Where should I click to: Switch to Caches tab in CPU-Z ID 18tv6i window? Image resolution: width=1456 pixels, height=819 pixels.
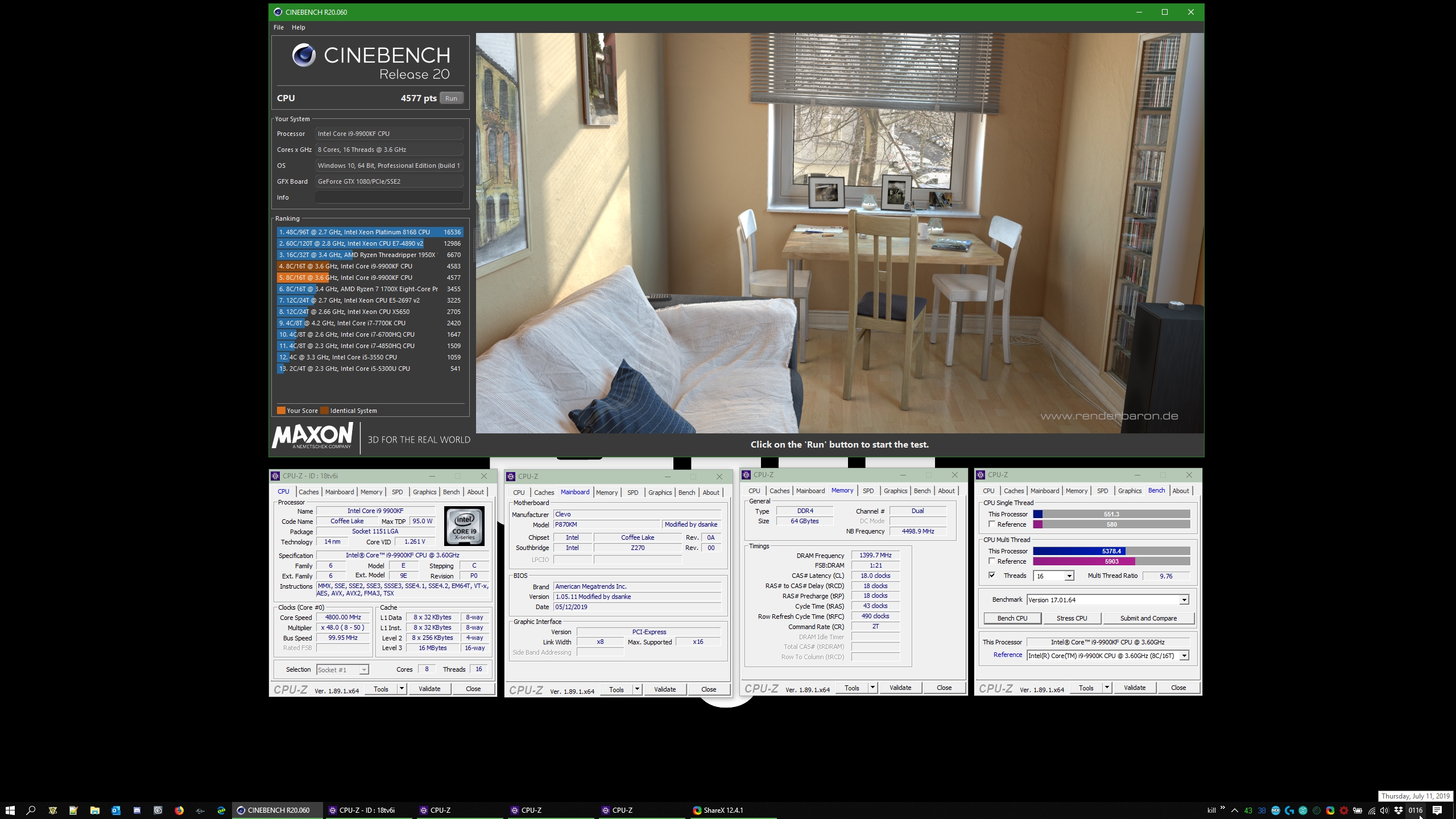click(309, 492)
